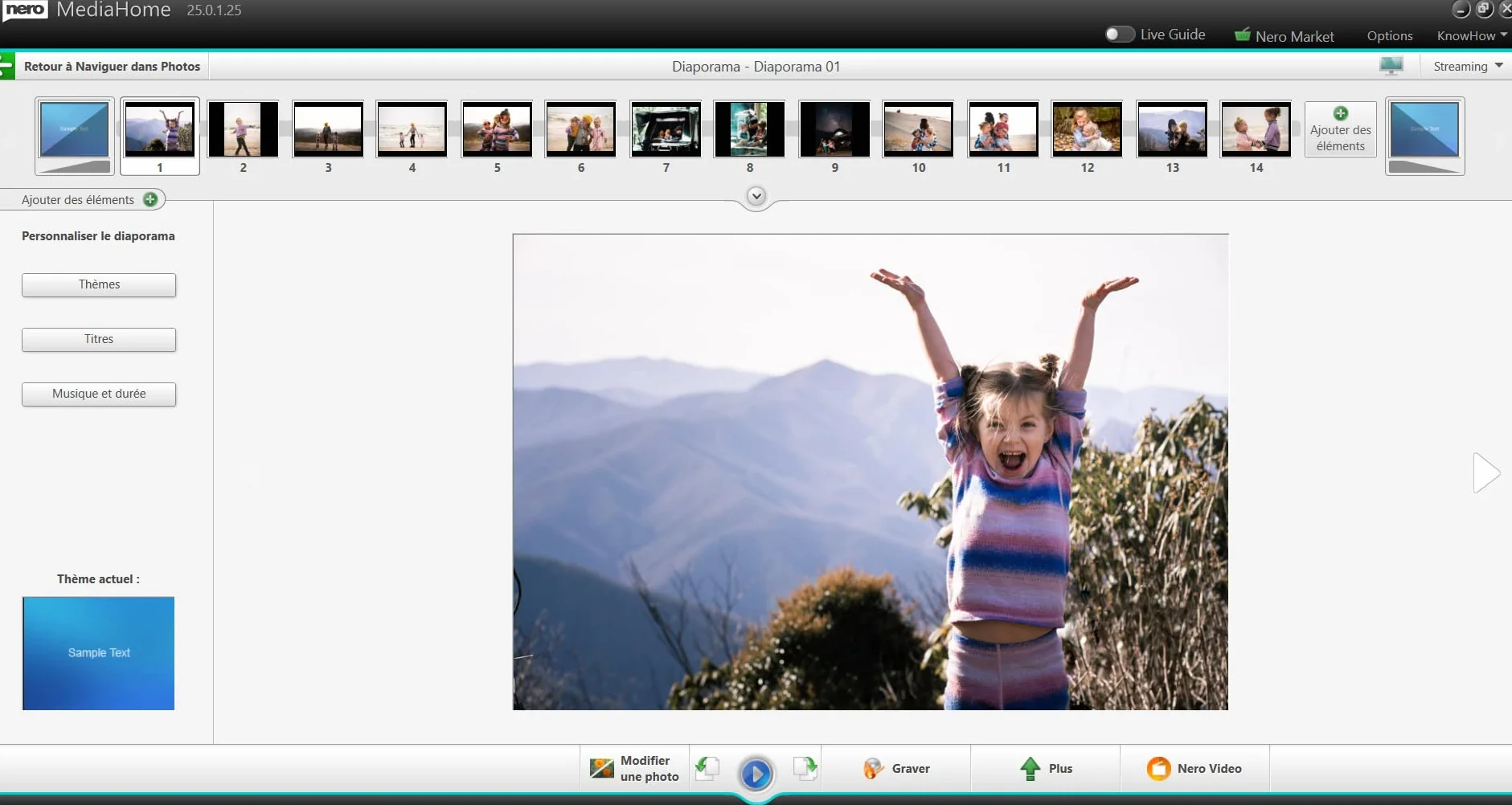Play the slideshow
Image resolution: width=1512 pixels, height=805 pixels.
[x=756, y=774]
